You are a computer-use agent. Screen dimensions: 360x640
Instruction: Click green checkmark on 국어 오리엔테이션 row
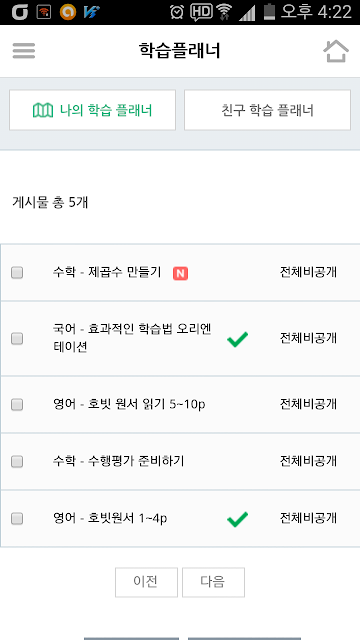(x=237, y=339)
